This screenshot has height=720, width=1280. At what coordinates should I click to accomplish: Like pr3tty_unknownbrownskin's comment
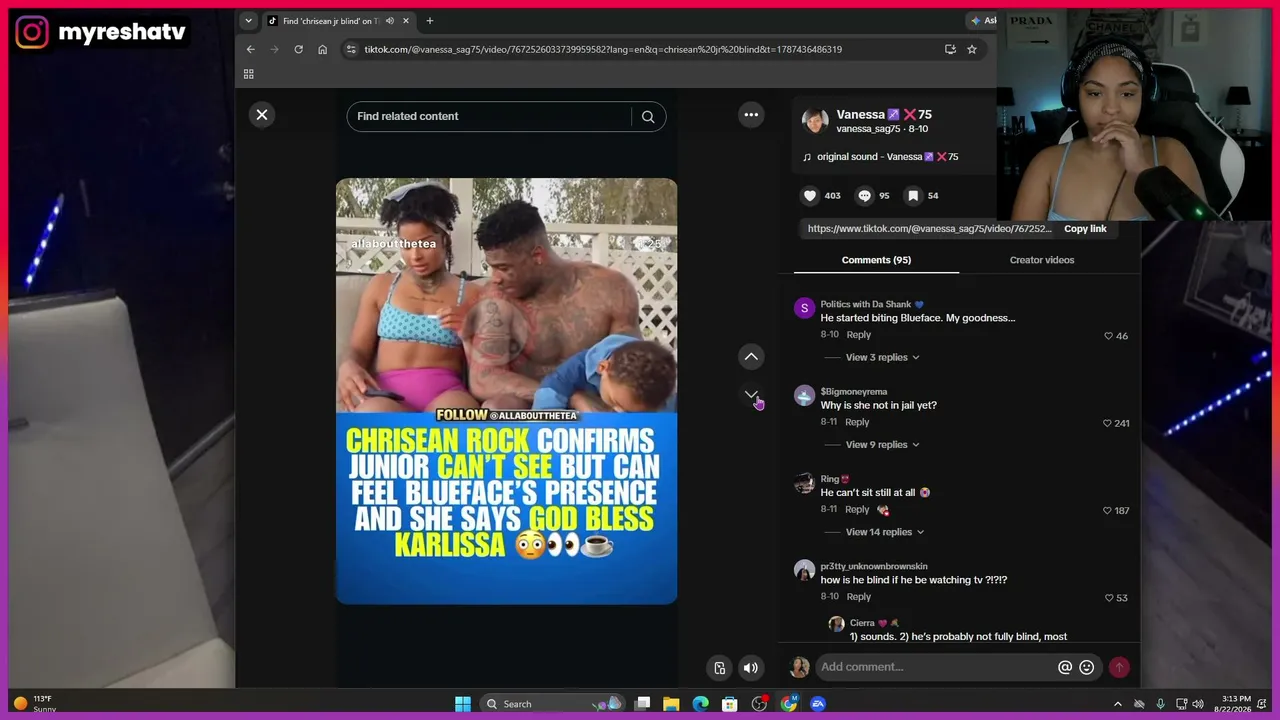(1109, 598)
